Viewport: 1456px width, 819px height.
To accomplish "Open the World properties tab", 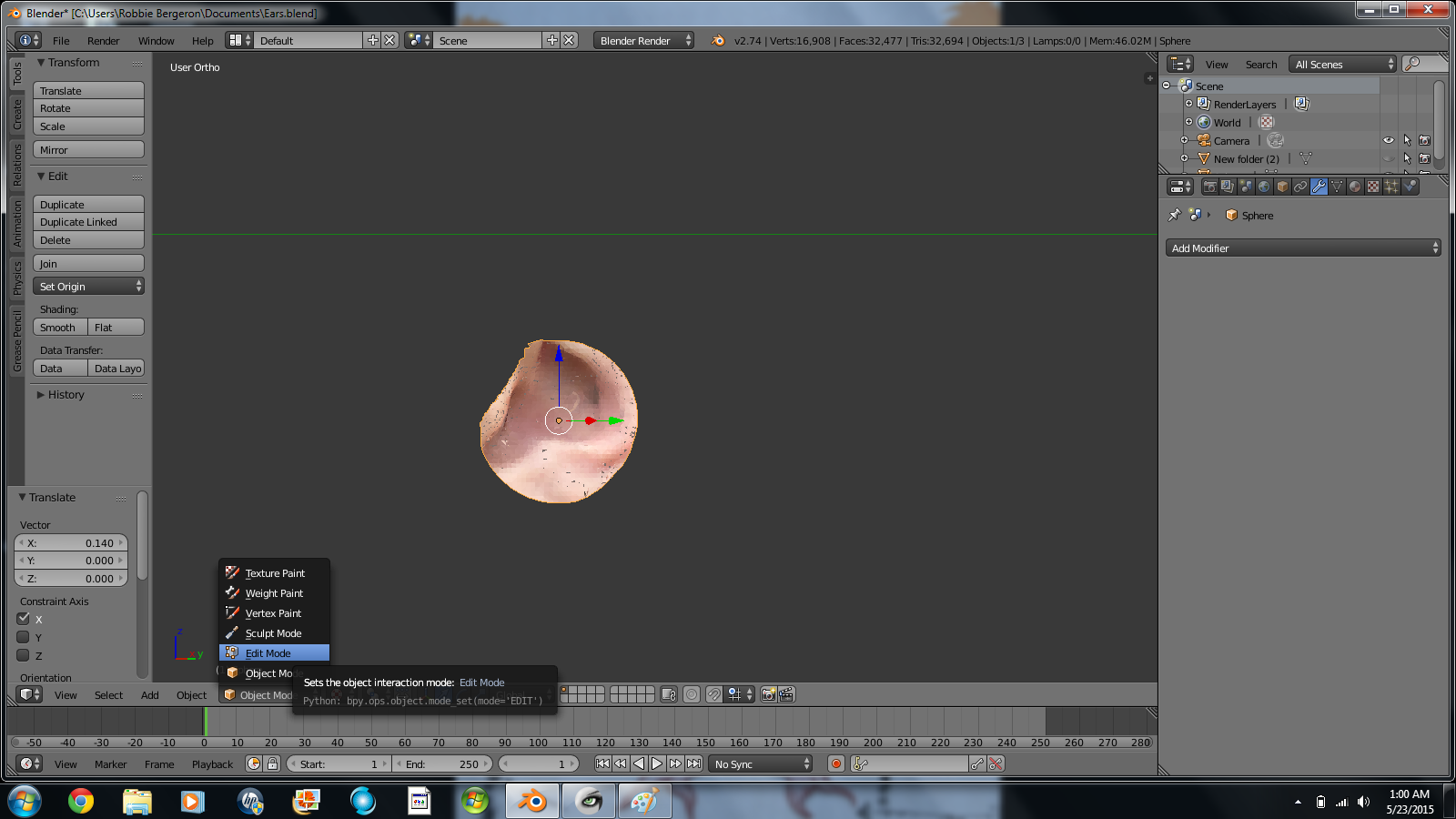I will [1264, 187].
